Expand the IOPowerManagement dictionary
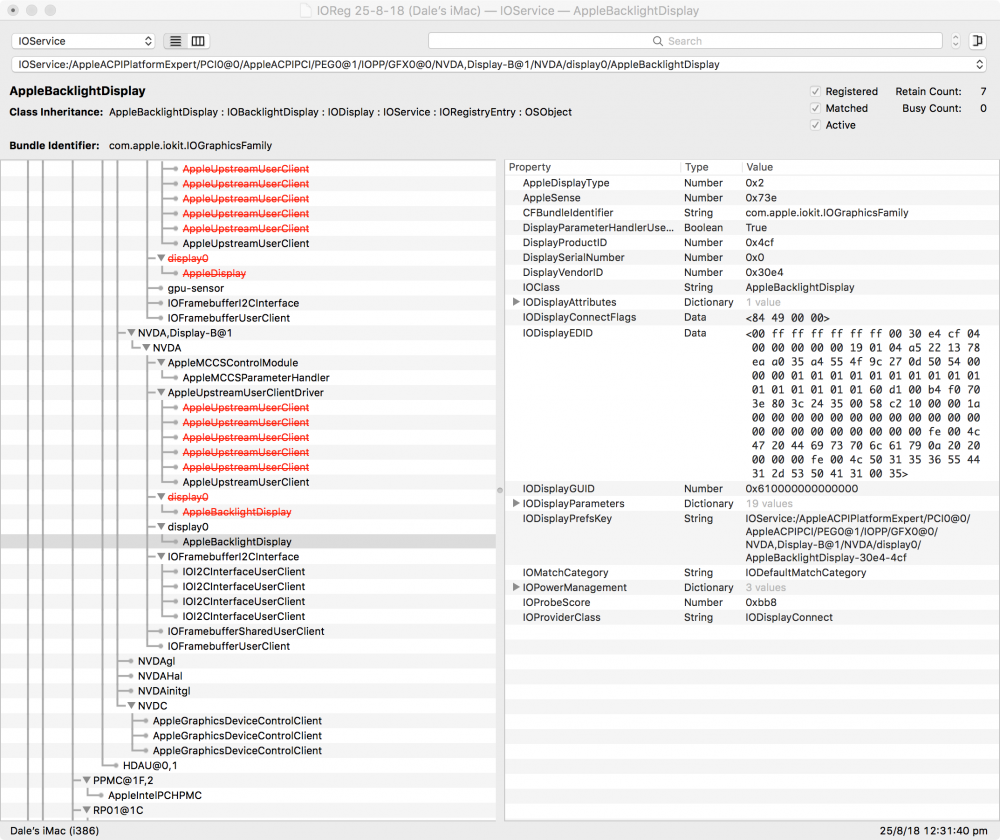 [x=515, y=587]
